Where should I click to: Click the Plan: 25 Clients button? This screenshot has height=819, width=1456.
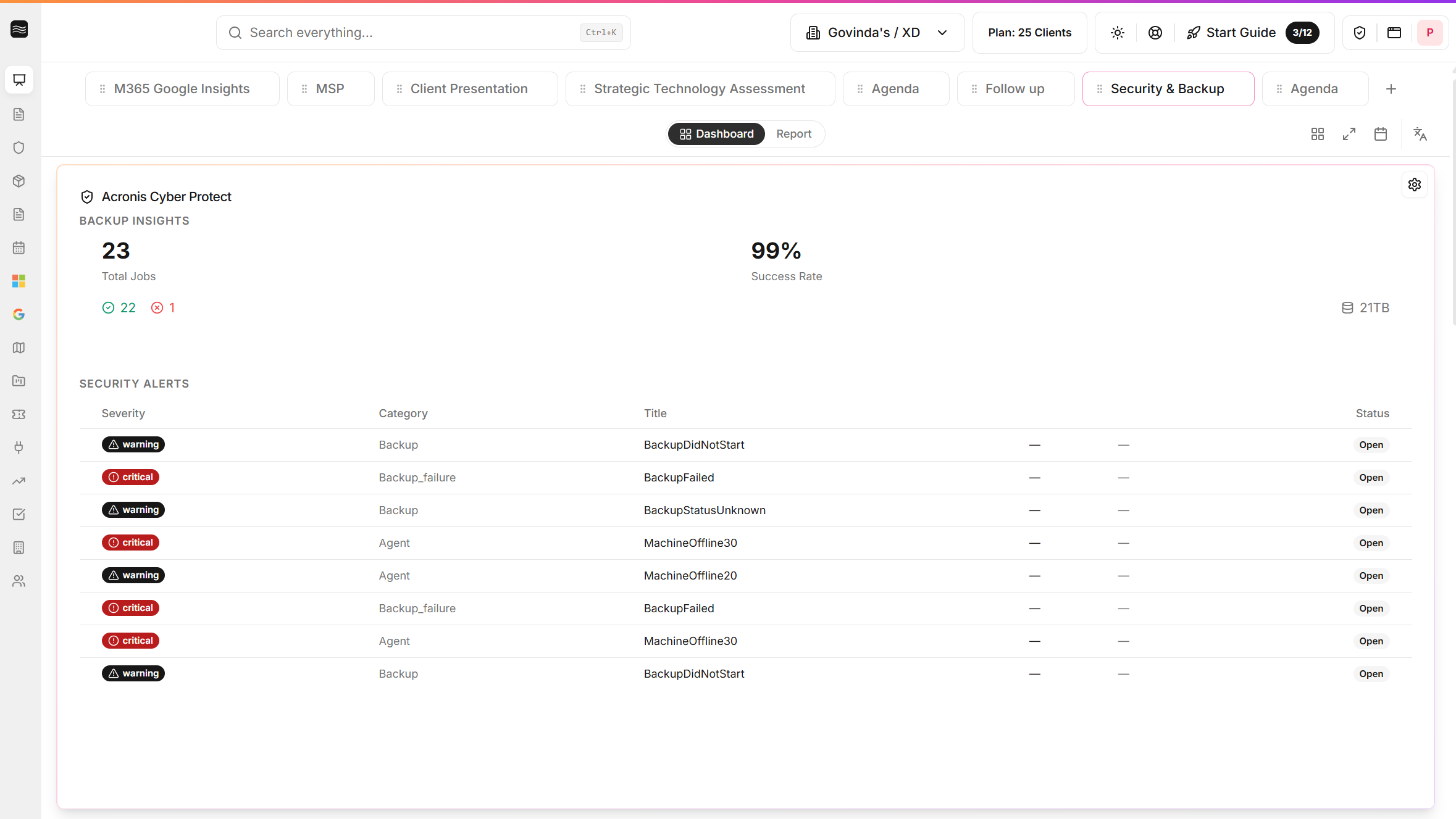tap(1030, 33)
